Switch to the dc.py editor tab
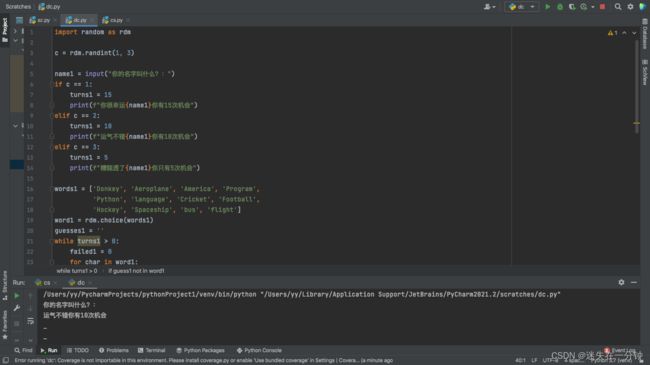This screenshot has width=650, height=365. (x=78, y=20)
